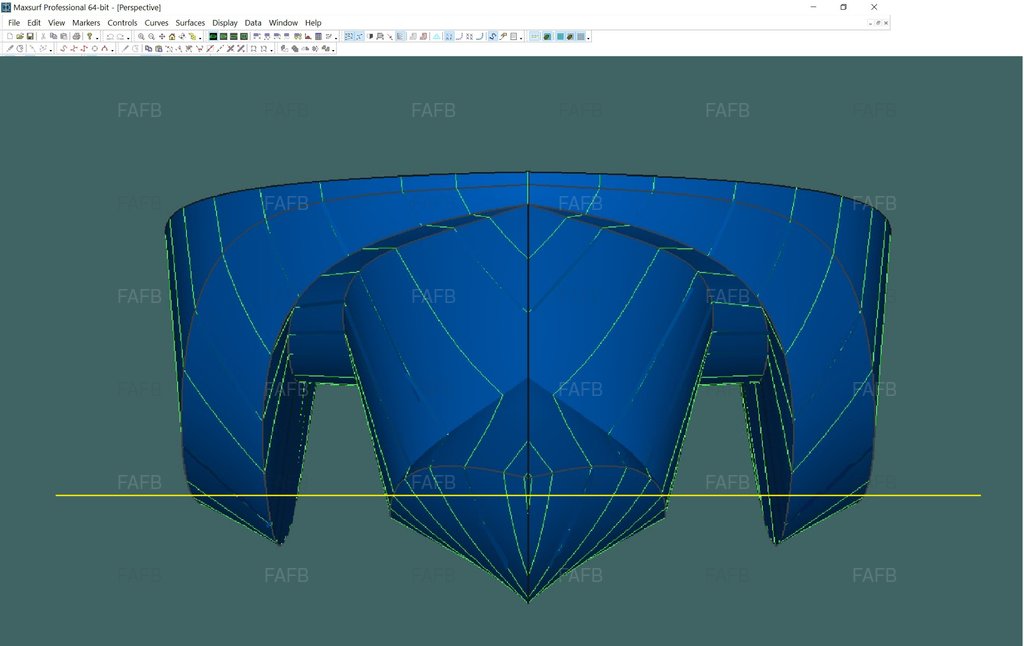Toggle the first highlighted display grid button
Viewport: 1024px width, 646px height.
(349, 36)
